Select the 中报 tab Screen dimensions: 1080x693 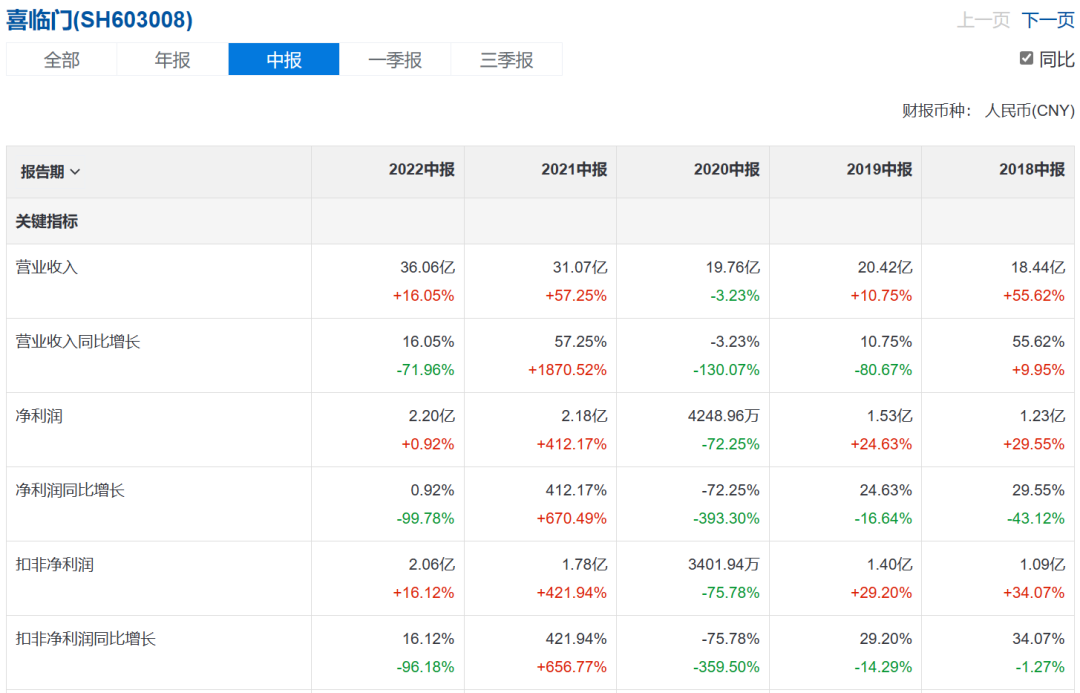[x=284, y=60]
